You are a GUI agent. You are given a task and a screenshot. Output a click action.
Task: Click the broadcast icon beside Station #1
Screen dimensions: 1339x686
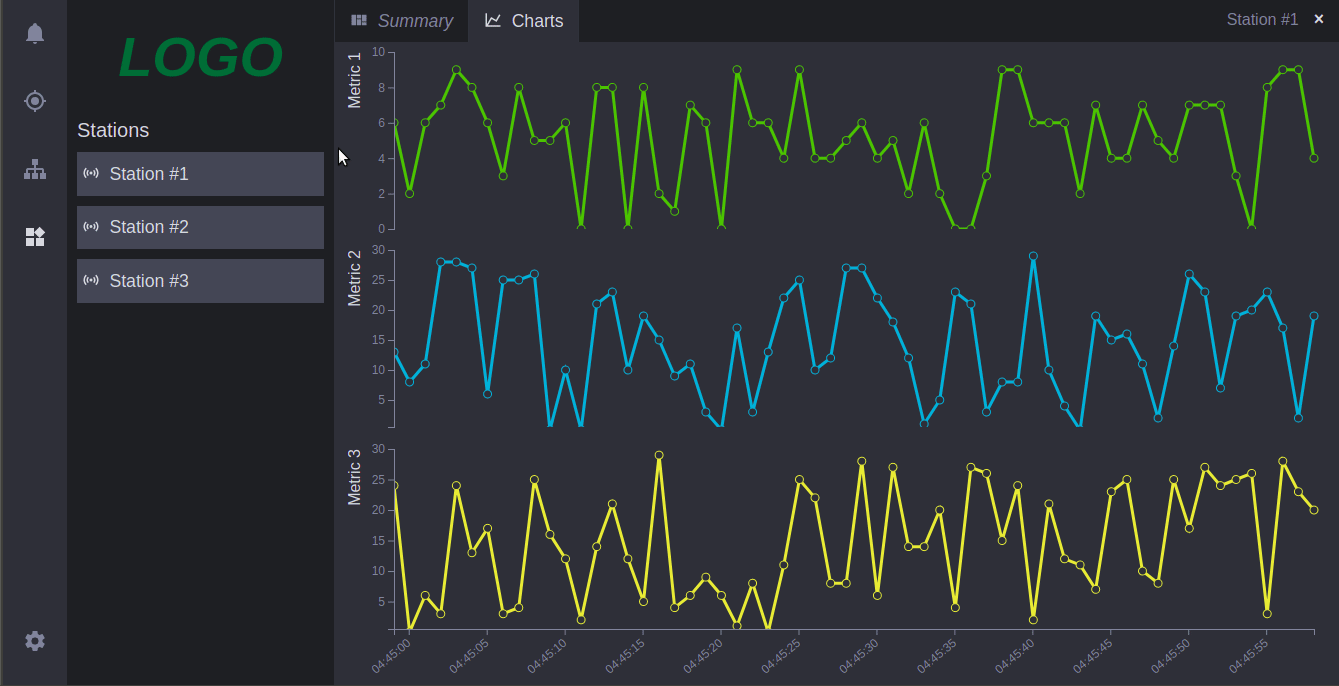(x=92, y=173)
